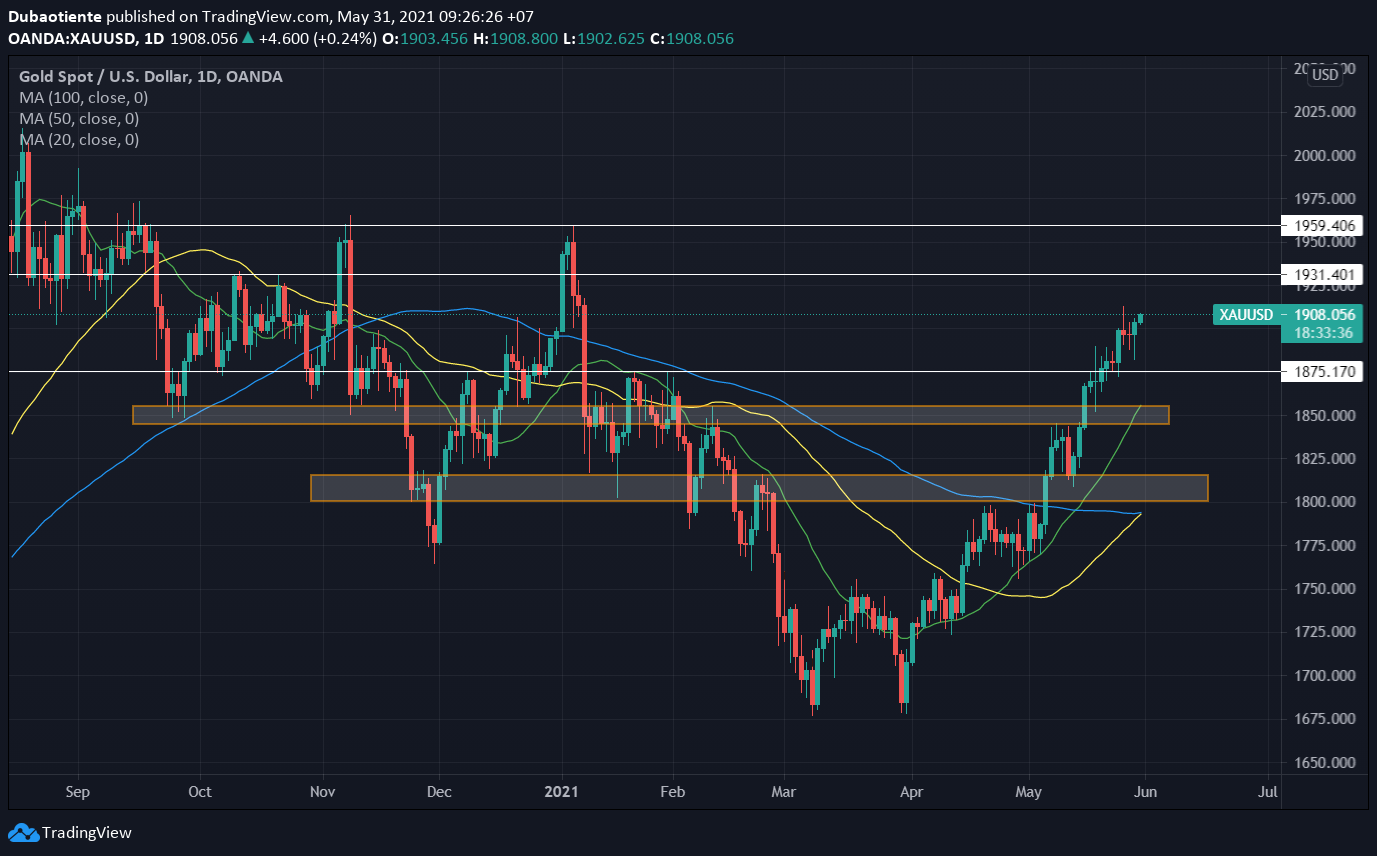Click the 1875.170 horizontal line price label
Screen dimensions: 1377x856
click(x=1323, y=372)
